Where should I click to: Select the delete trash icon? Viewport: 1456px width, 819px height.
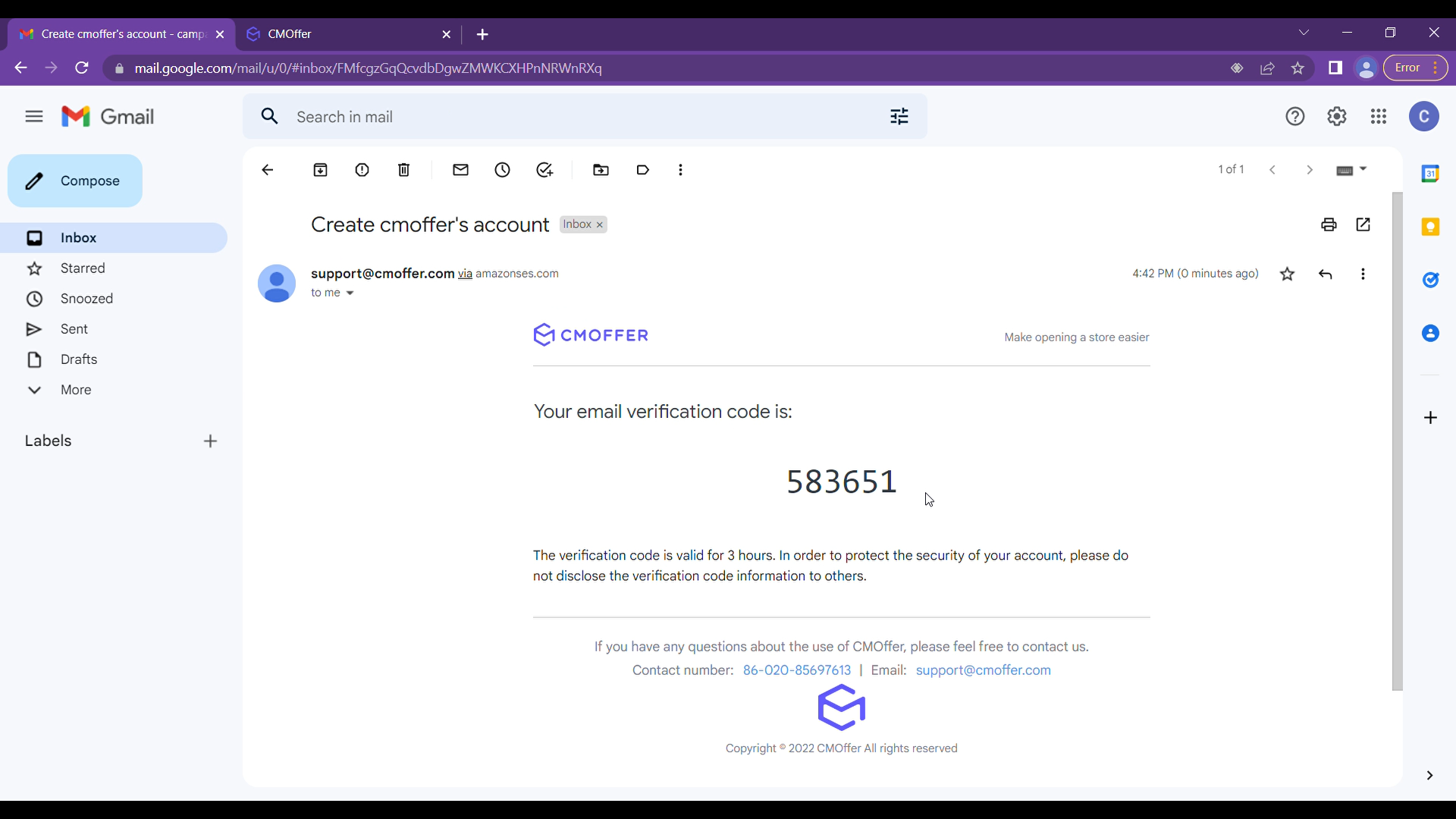pos(404,170)
